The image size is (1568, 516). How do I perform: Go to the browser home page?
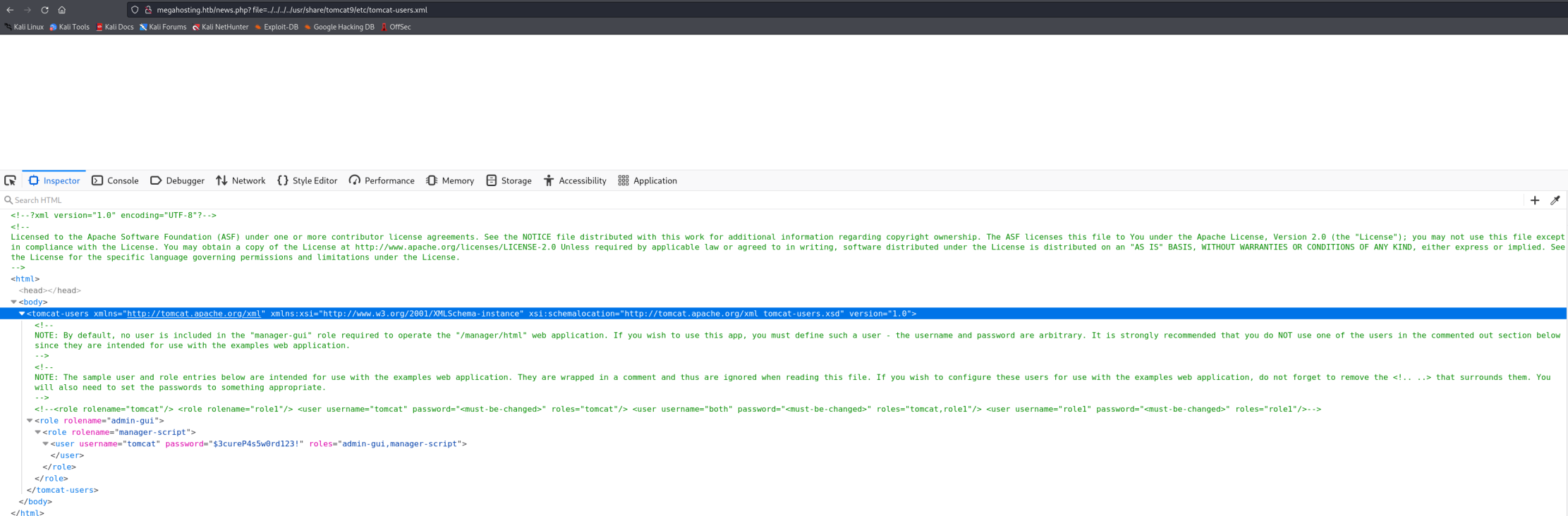62,10
